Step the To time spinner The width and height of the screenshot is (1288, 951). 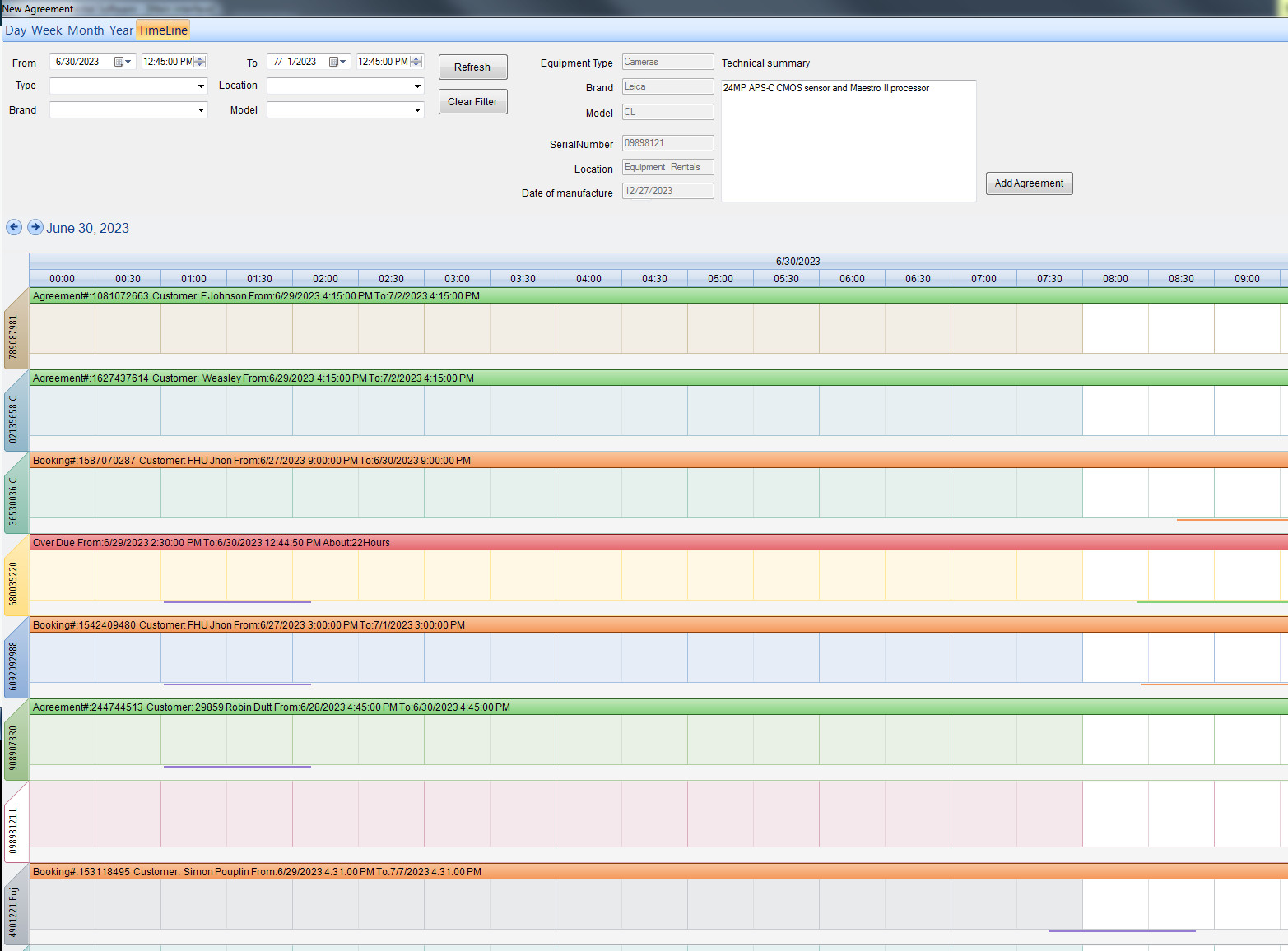[416, 62]
